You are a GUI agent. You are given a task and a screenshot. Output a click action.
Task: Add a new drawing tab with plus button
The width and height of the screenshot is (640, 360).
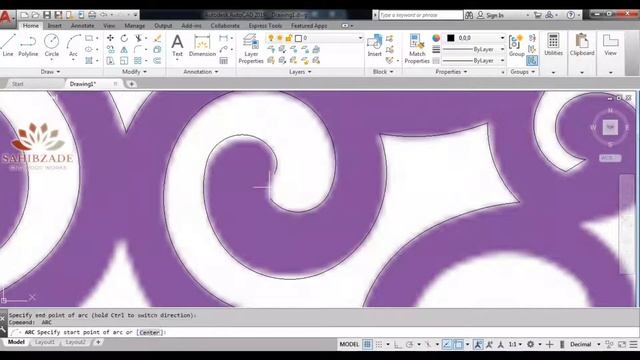coord(131,84)
